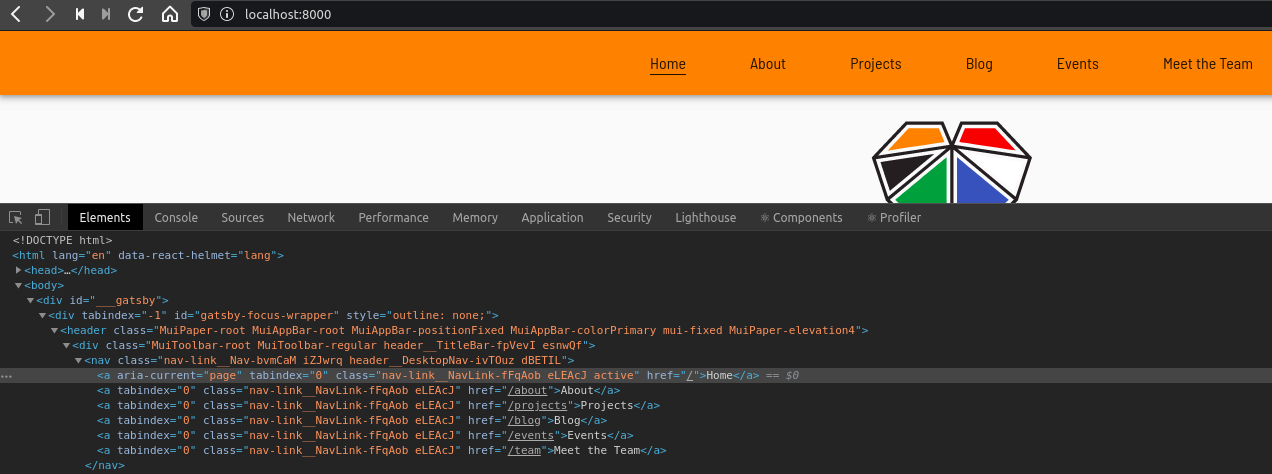Viewport: 1272px width, 474px height.
Task: Switch to the Security tab
Action: (x=629, y=217)
